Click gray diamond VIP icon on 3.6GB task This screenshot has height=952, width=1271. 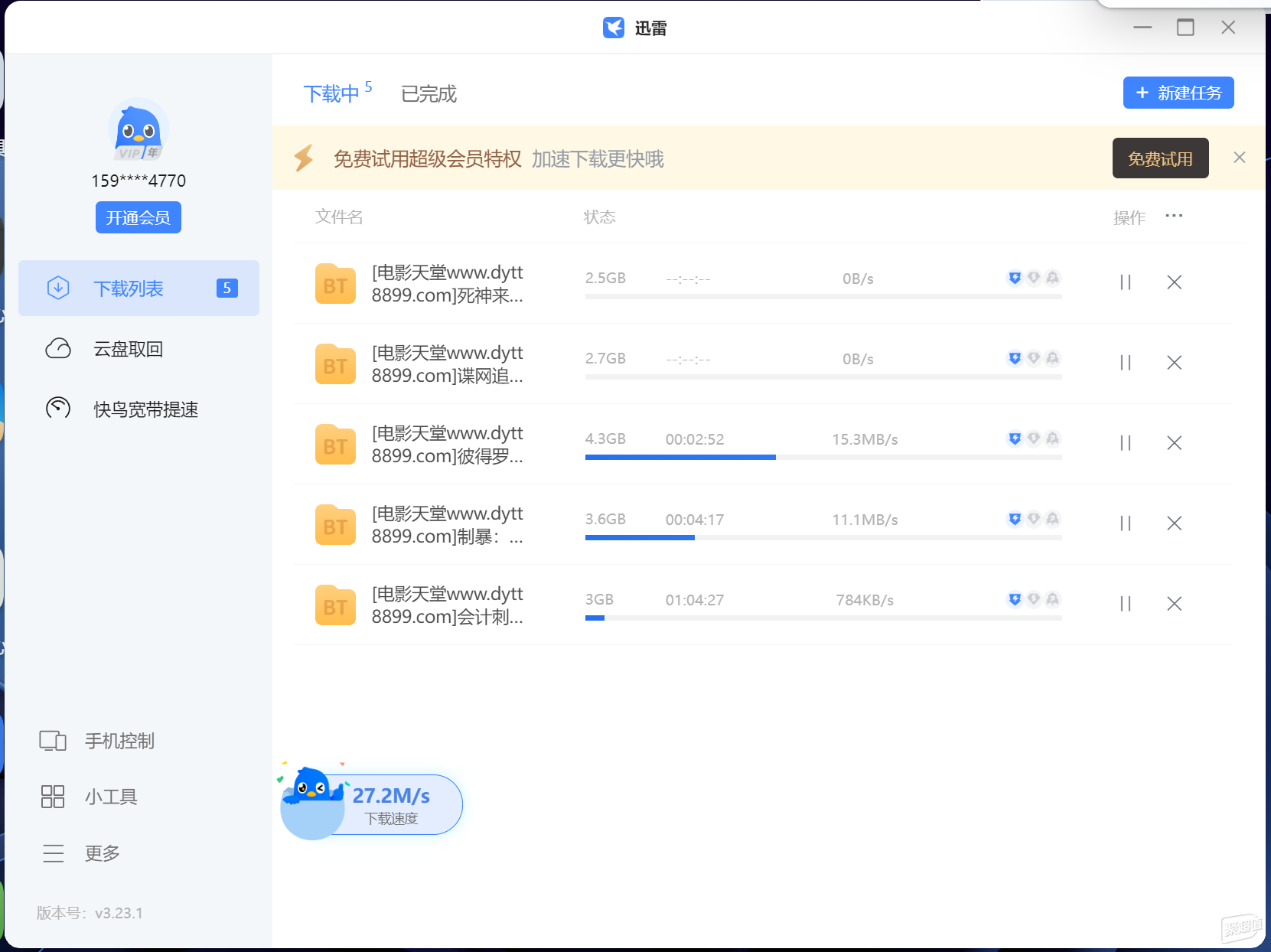(1034, 519)
